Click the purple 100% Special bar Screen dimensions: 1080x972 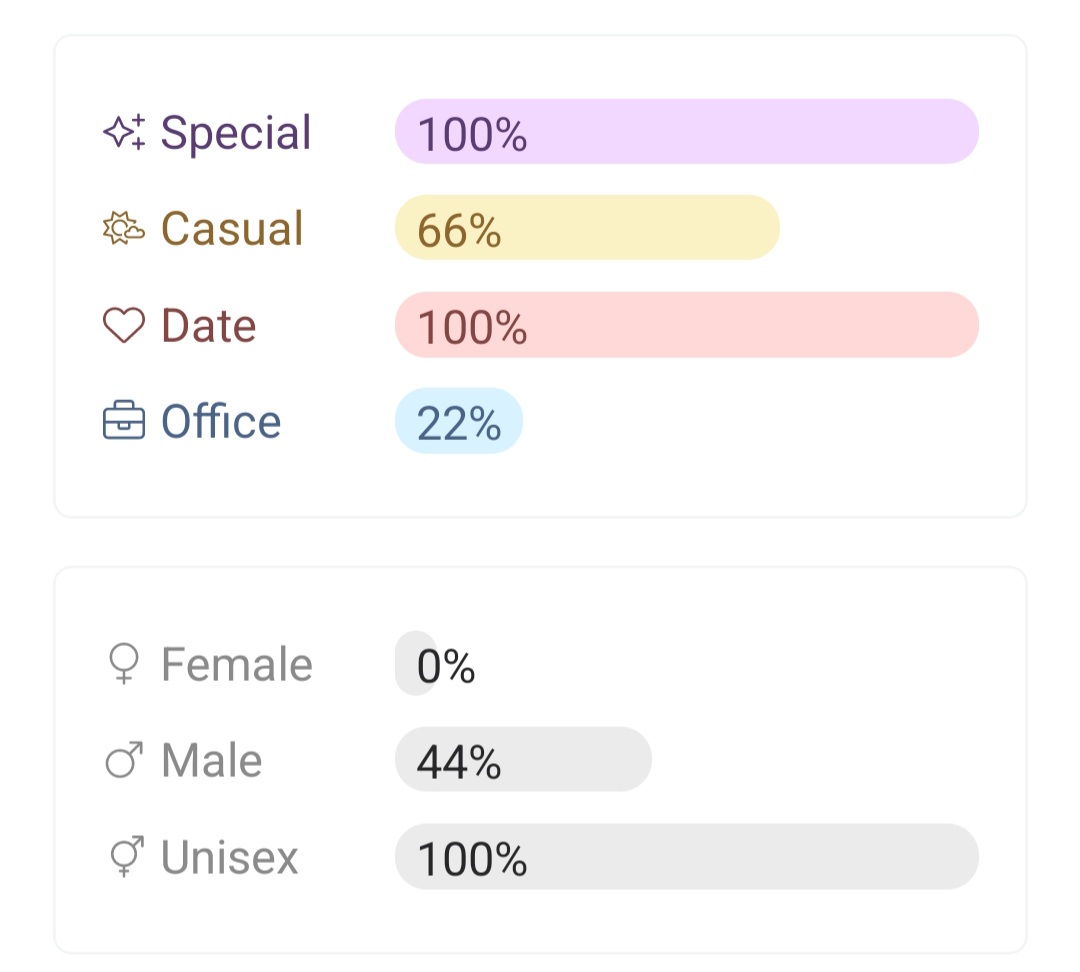pyautogui.click(x=686, y=132)
